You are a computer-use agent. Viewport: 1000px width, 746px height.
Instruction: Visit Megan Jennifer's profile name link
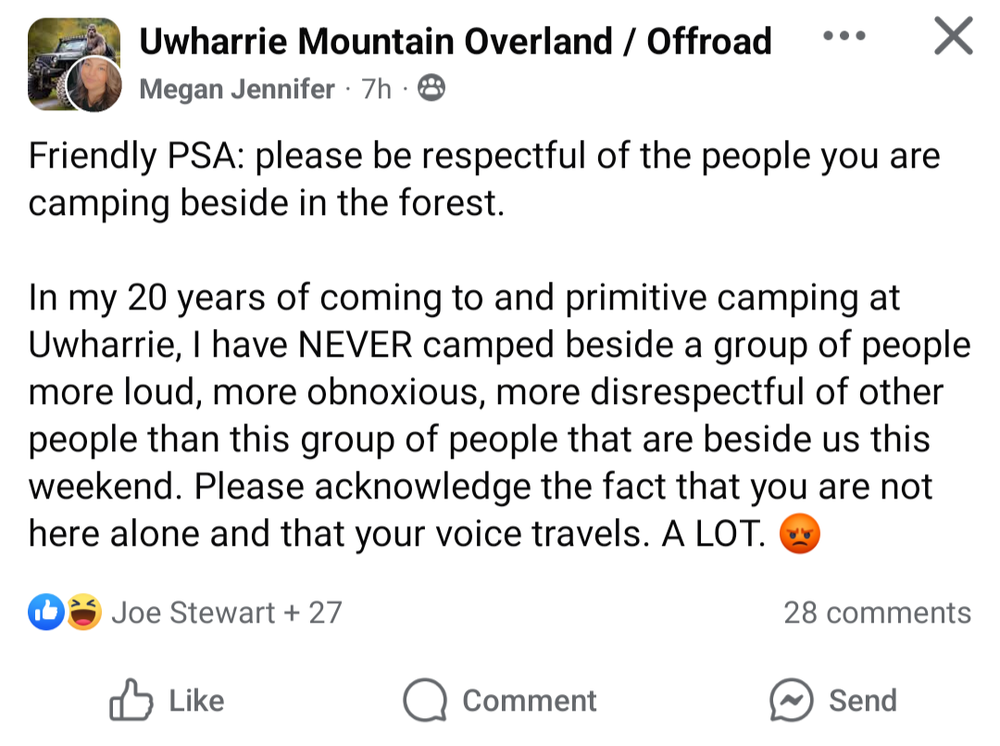[237, 89]
